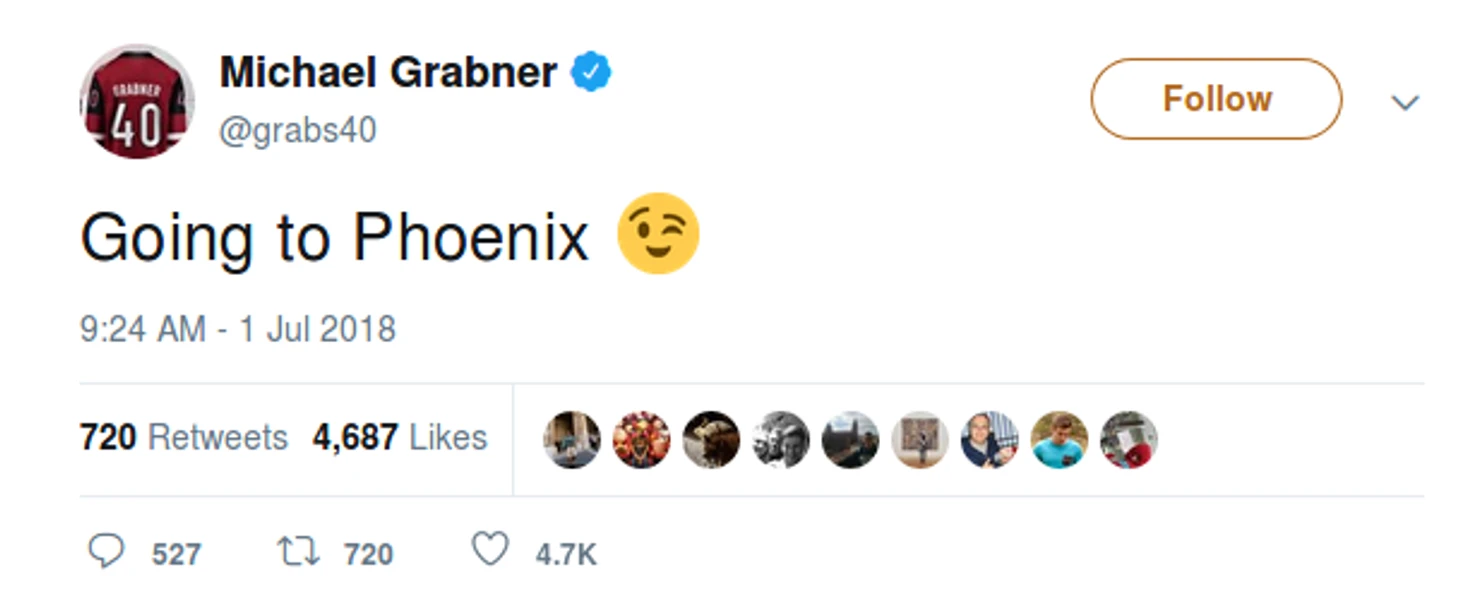This screenshot has height=608, width=1460.
Task: Click the blue-shirted liker's avatar
Action: 1059,440
